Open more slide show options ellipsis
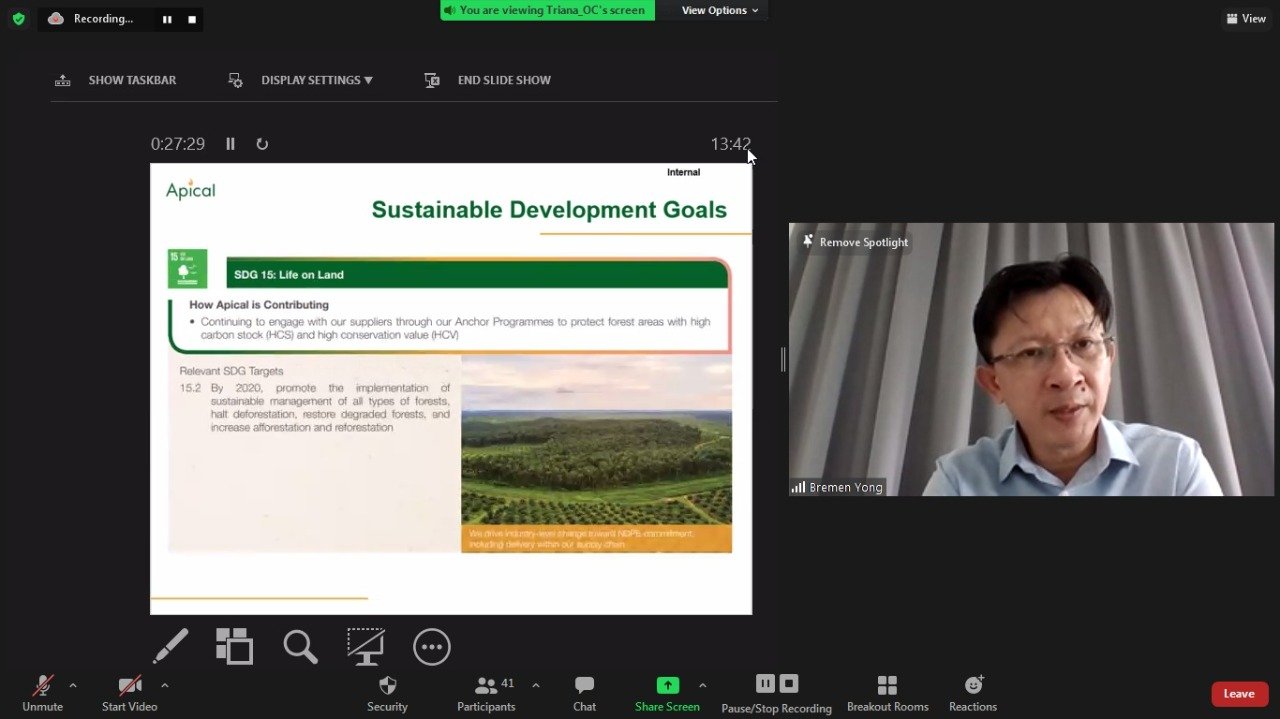Viewport: 1280px width, 719px height. pos(432,647)
